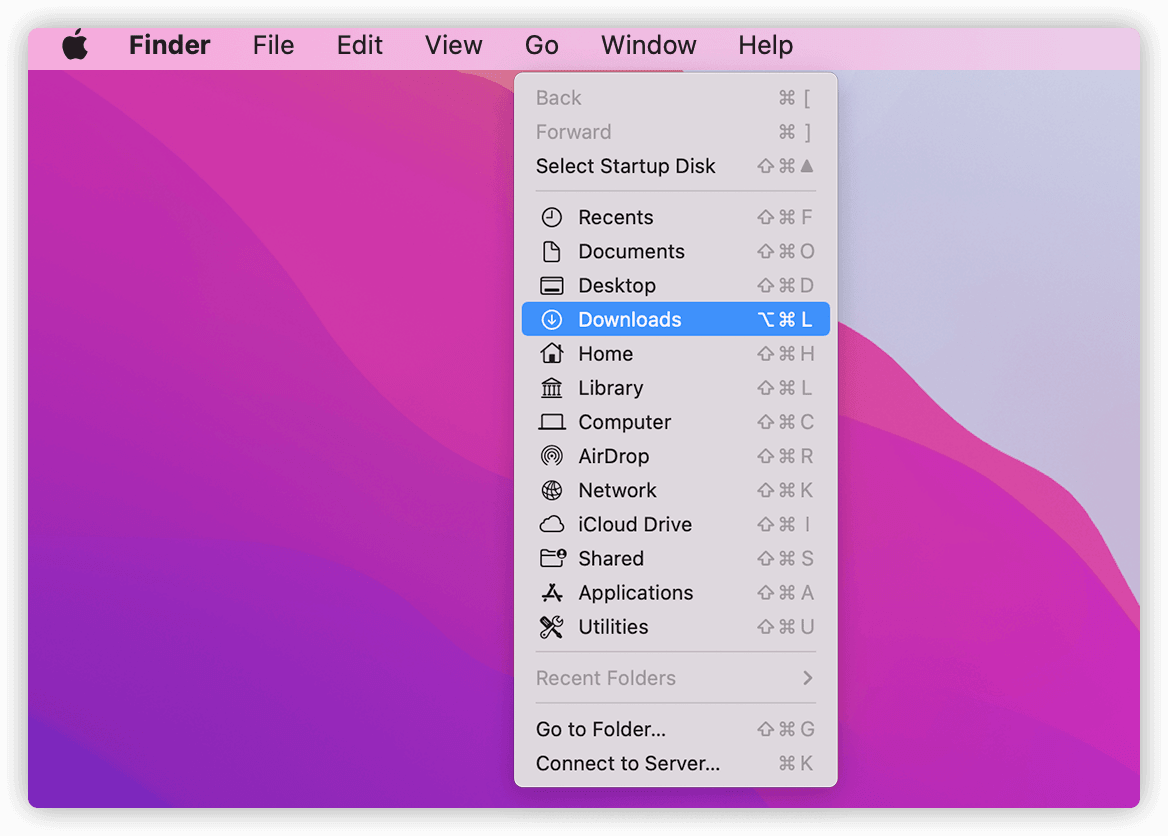Choose Select Startup Disk
The height and width of the screenshot is (836, 1168).
tap(676, 166)
